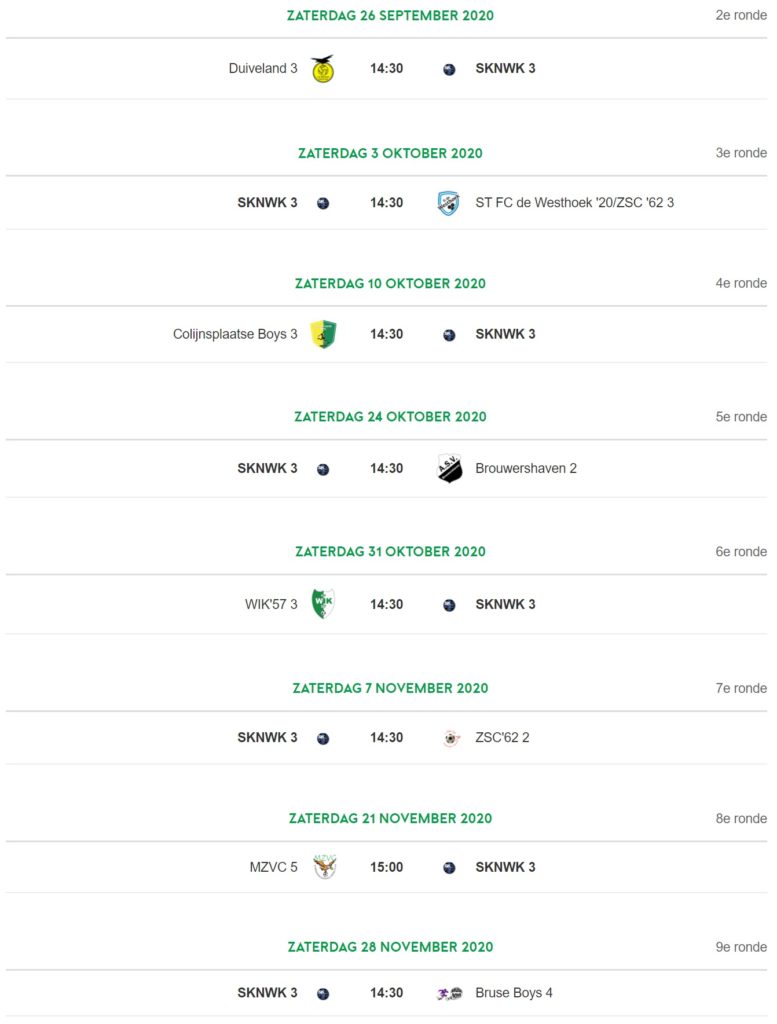Click the Zaterdag 26 September 2020 date header
777x1024 pixels.
pos(390,16)
